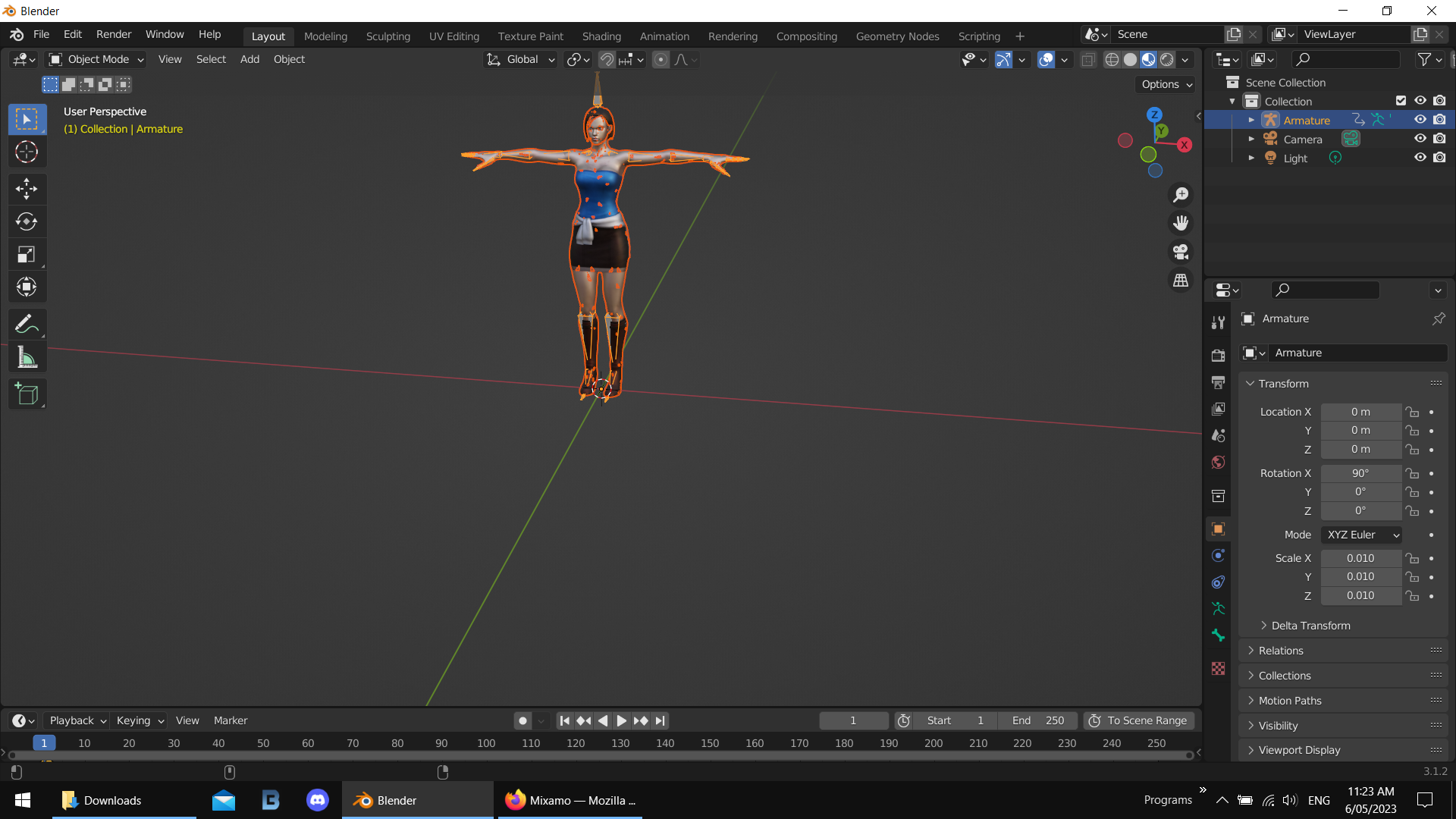This screenshot has height=819, width=1456.
Task: Click the To Scene Range button
Action: click(x=1138, y=720)
